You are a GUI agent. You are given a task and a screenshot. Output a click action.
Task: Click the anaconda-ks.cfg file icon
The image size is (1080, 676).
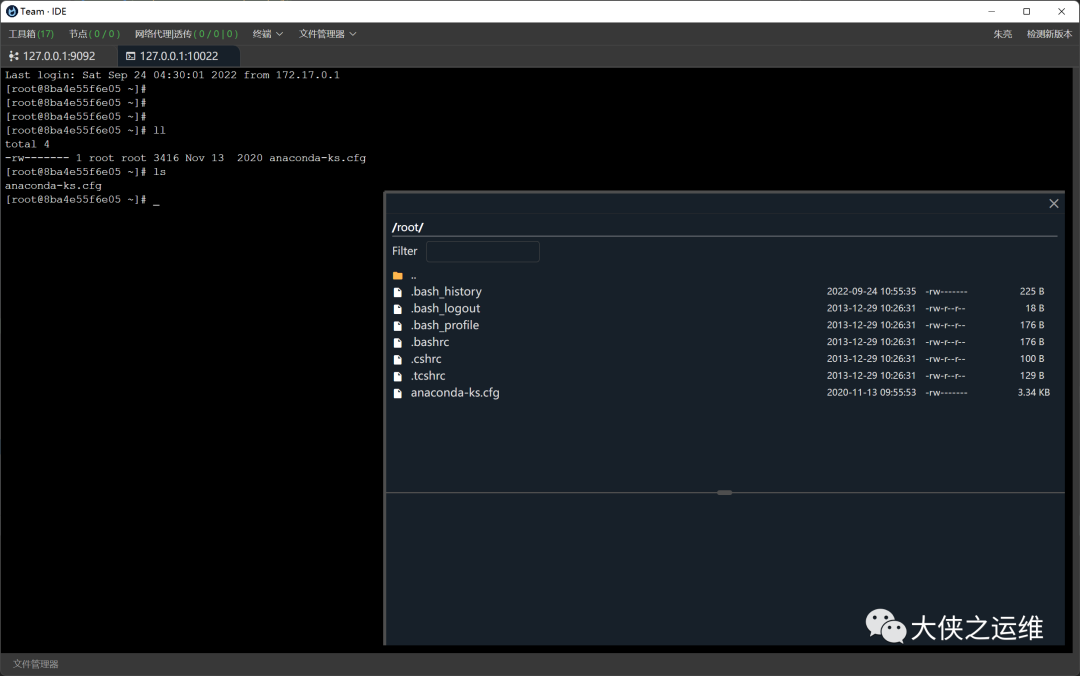click(397, 393)
